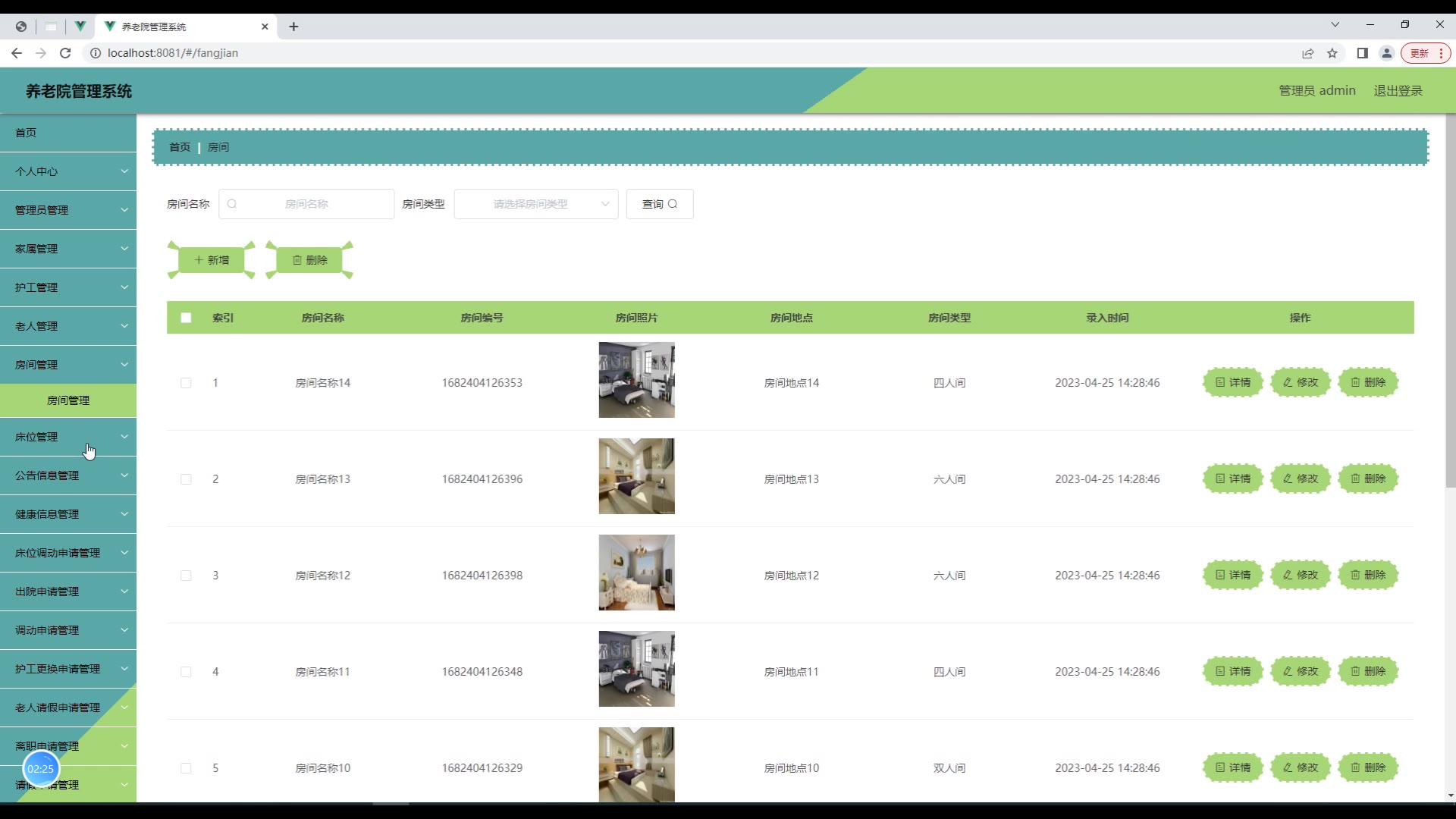Expand the 老人管理 sidebar menu

pos(68,326)
